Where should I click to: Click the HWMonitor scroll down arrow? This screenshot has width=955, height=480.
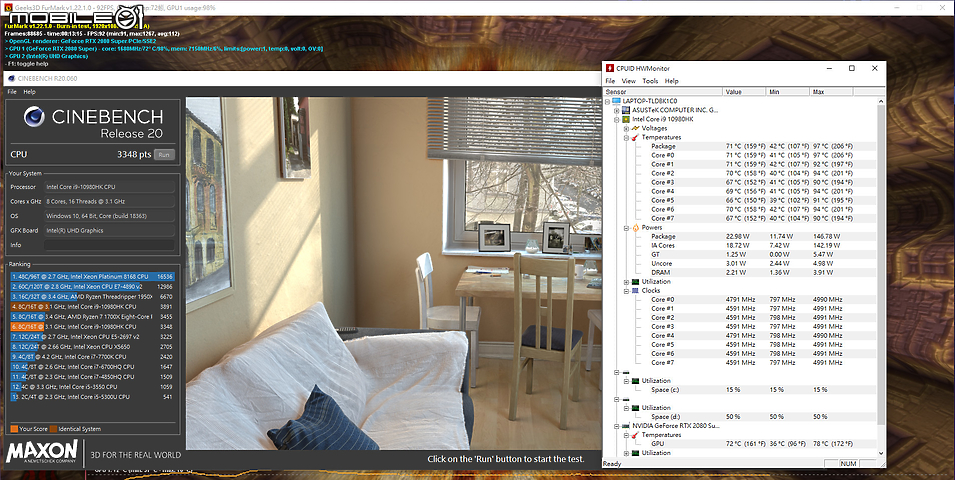[880, 453]
